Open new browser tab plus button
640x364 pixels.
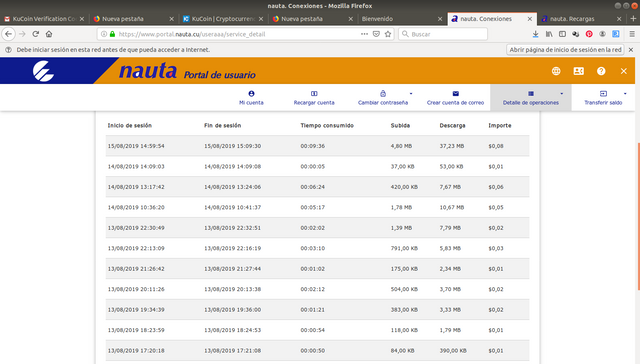633,19
